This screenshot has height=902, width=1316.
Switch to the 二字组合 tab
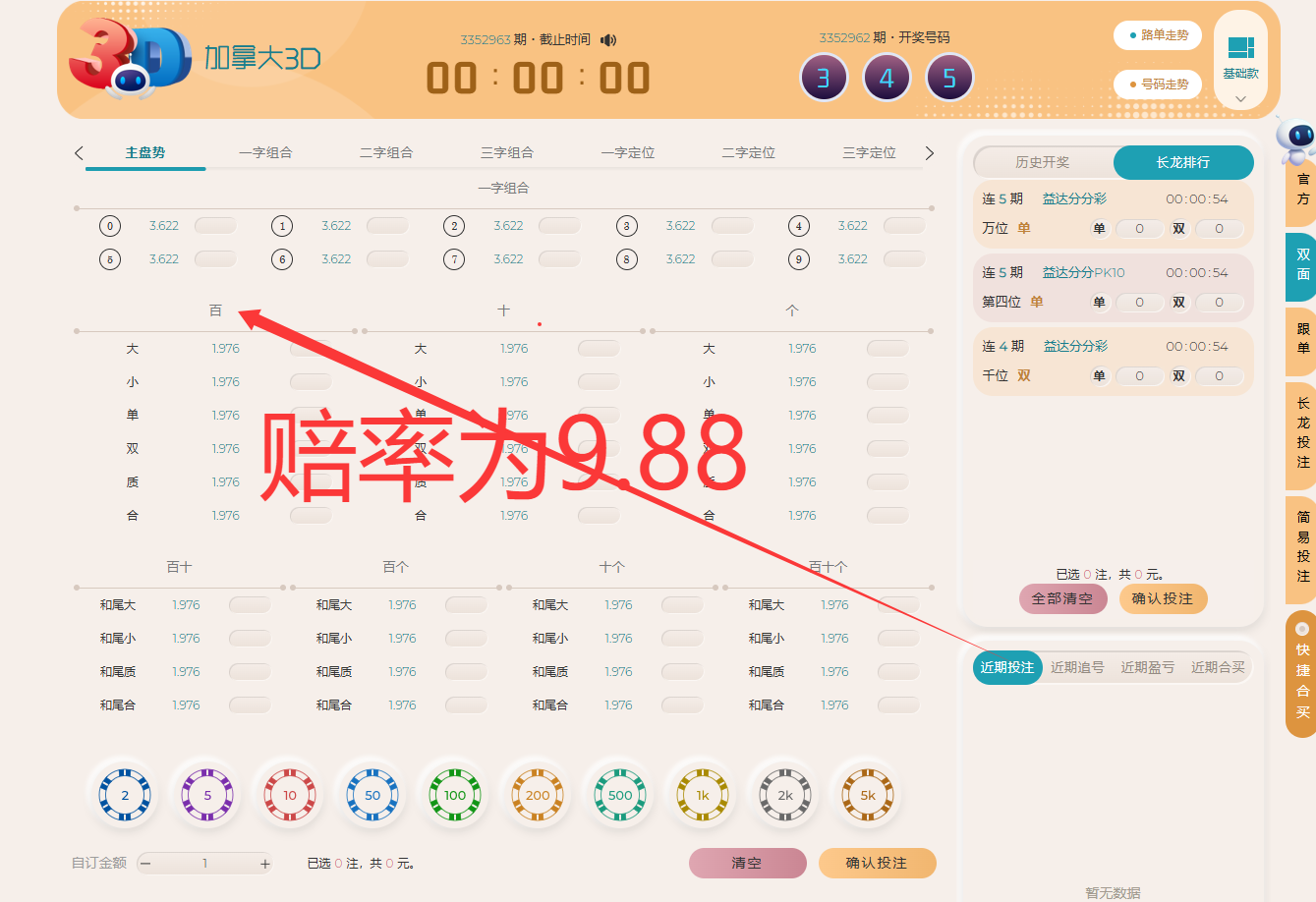pyautogui.click(x=385, y=153)
